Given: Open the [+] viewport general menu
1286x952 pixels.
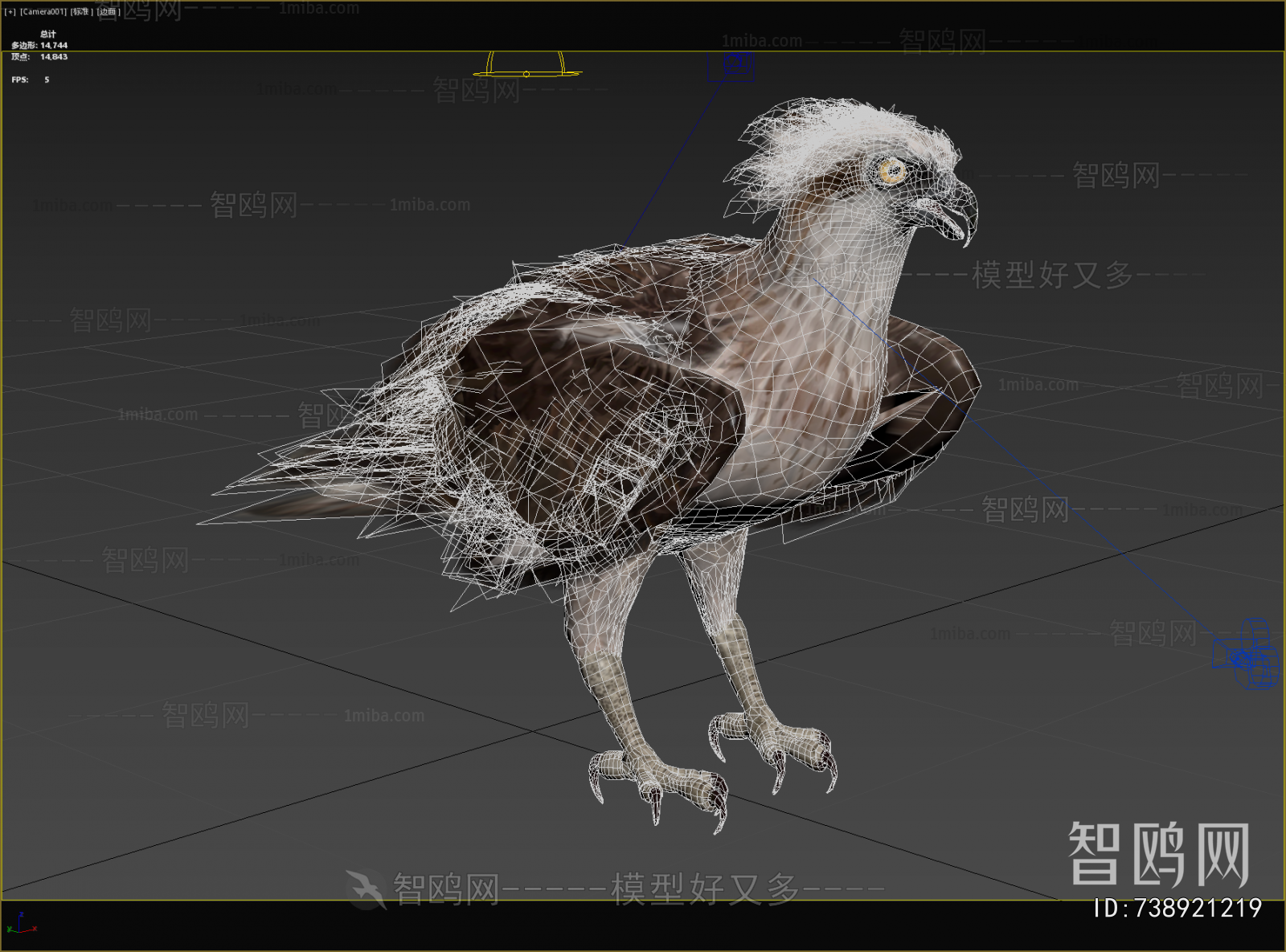Looking at the screenshot, I should (10, 12).
